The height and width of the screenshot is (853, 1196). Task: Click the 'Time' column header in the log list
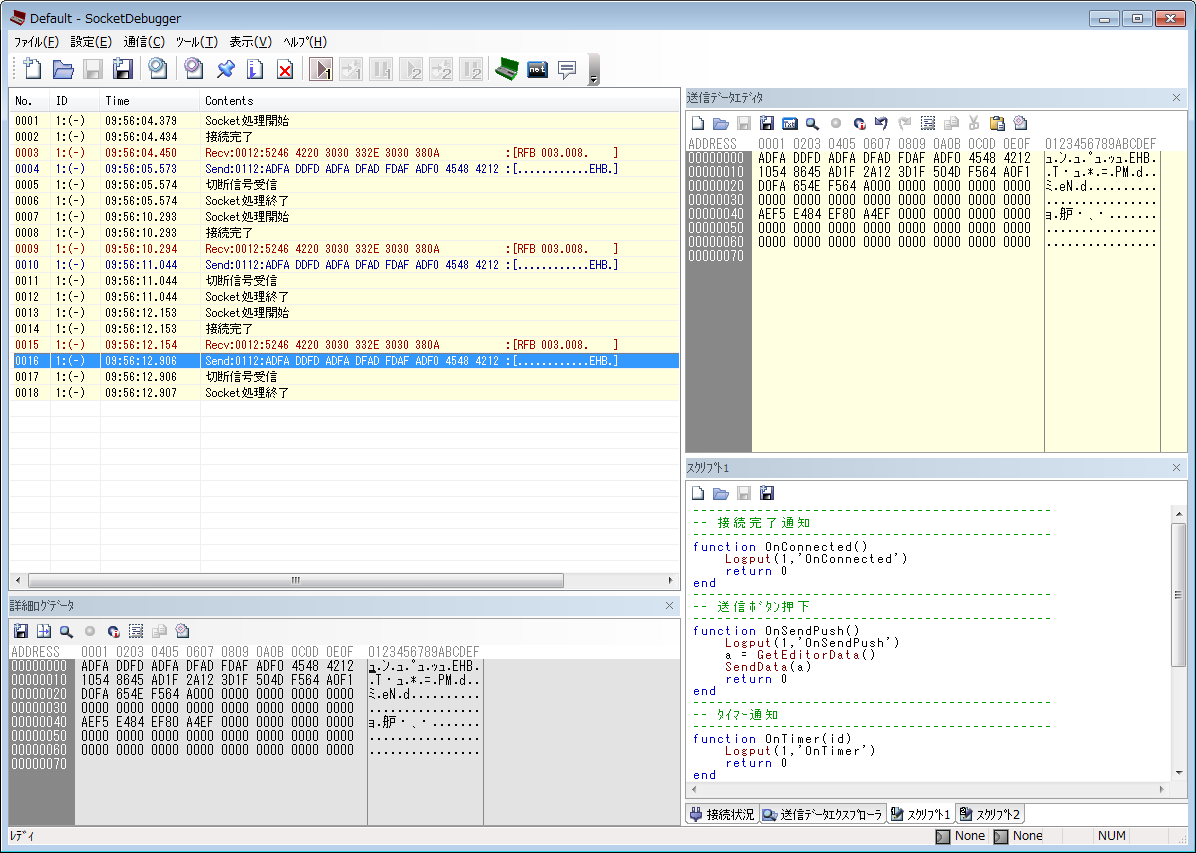coord(150,101)
